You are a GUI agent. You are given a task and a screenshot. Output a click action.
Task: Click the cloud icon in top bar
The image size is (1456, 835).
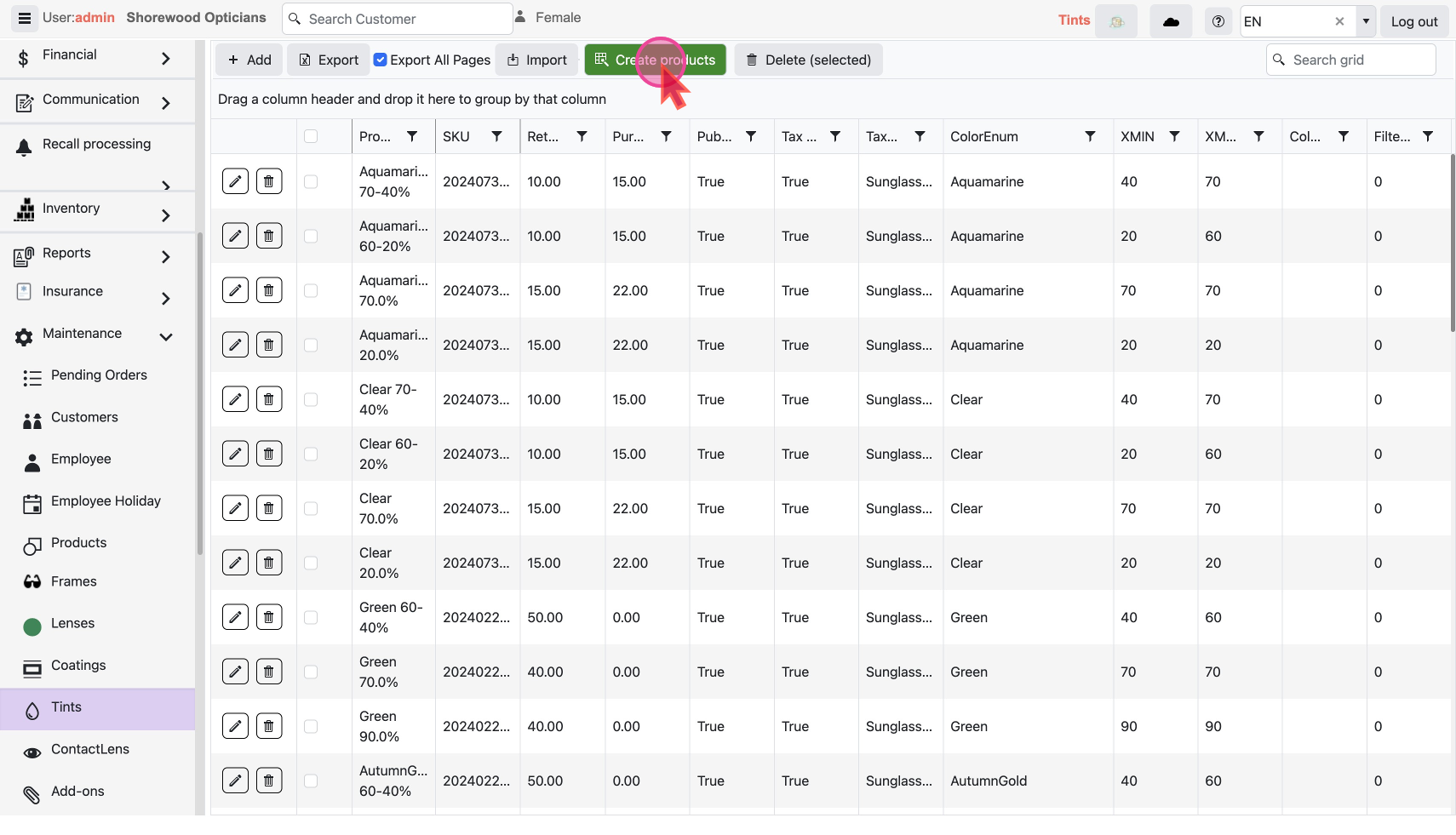(x=1171, y=21)
